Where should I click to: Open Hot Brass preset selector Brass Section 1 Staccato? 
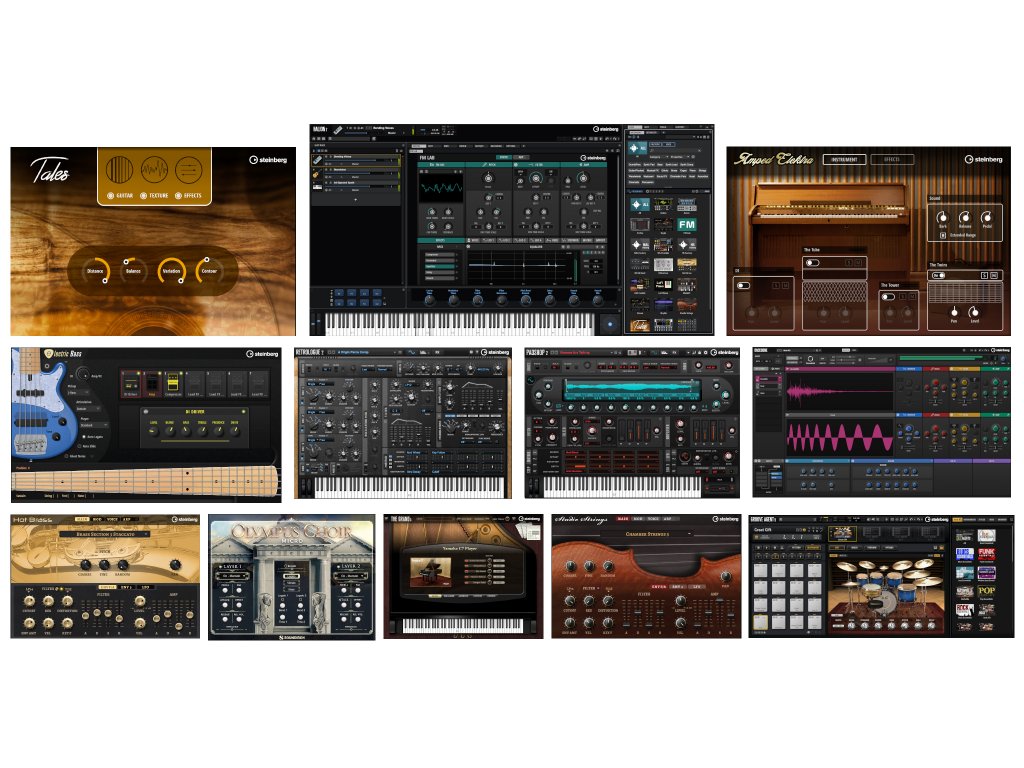coord(104,534)
